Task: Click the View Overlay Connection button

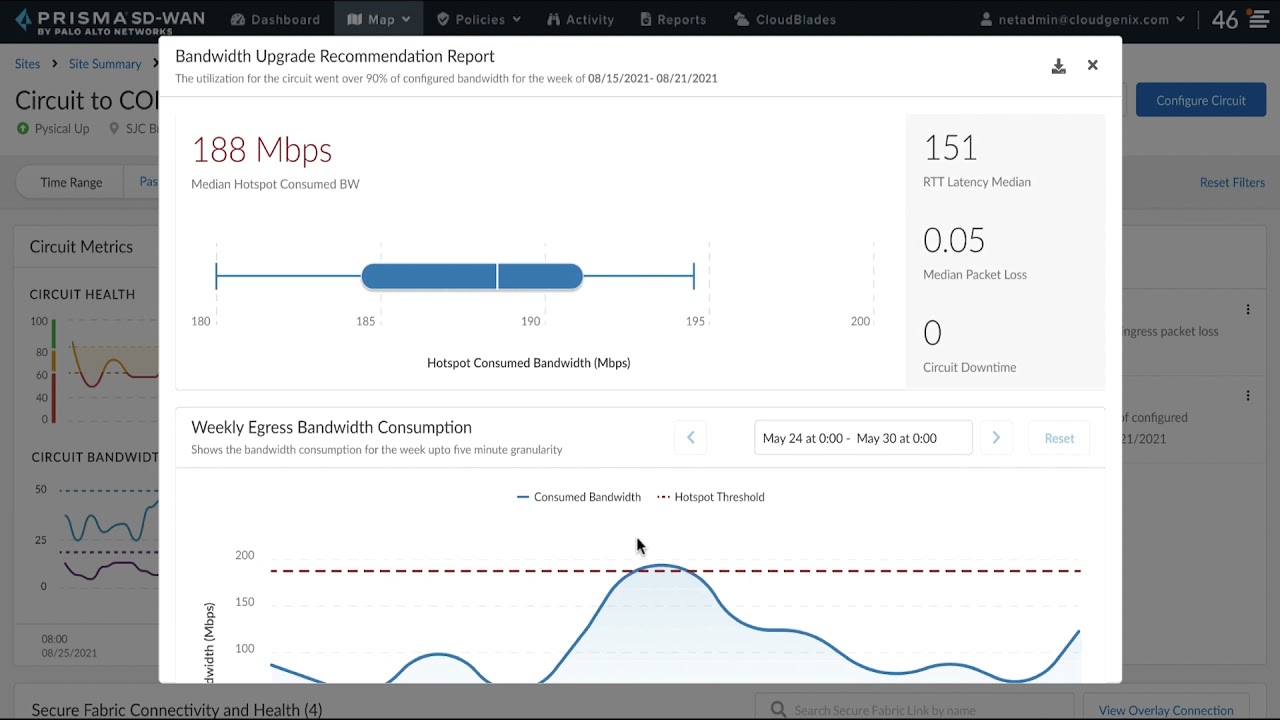Action: coord(1166,710)
